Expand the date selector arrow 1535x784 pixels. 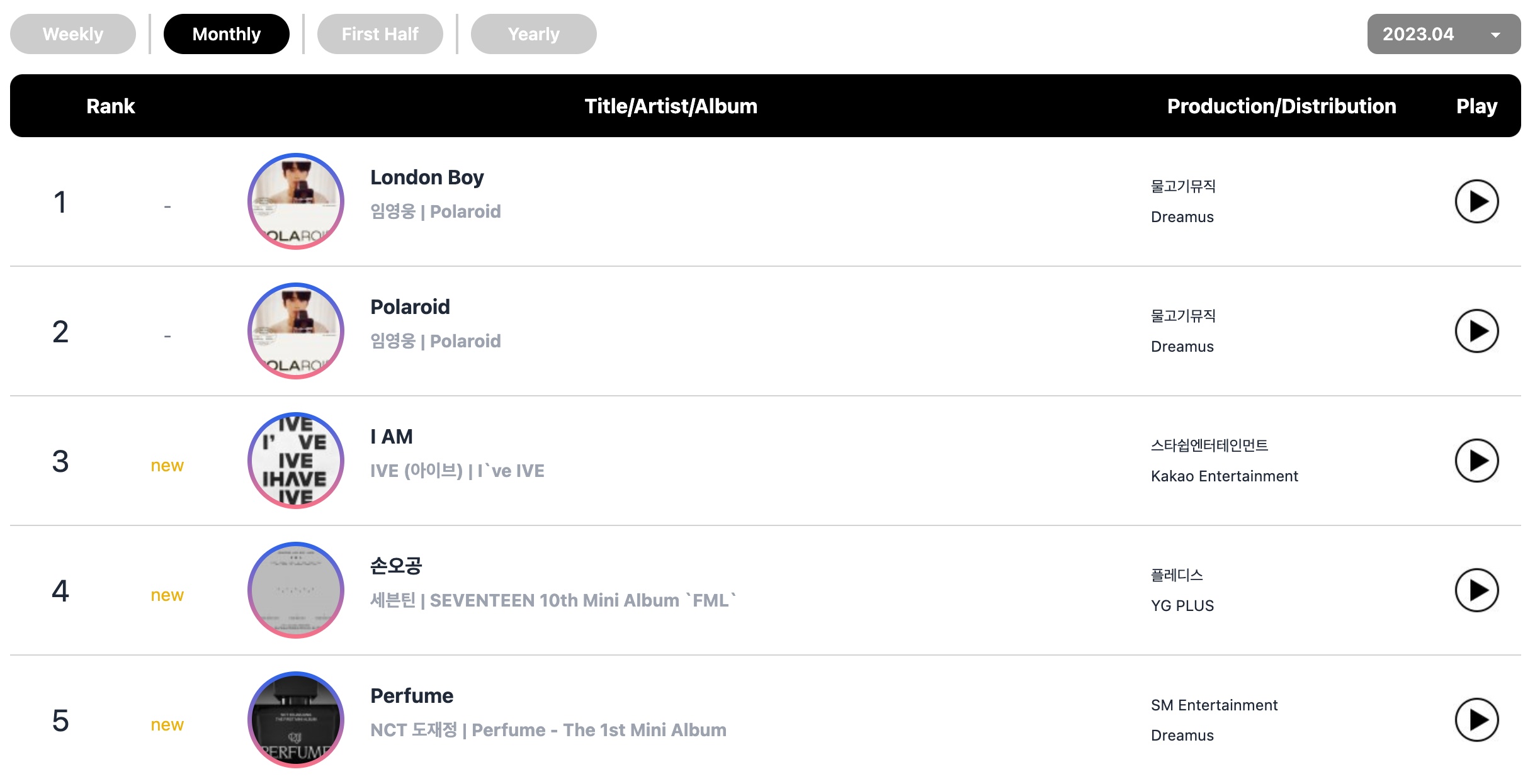(1495, 35)
